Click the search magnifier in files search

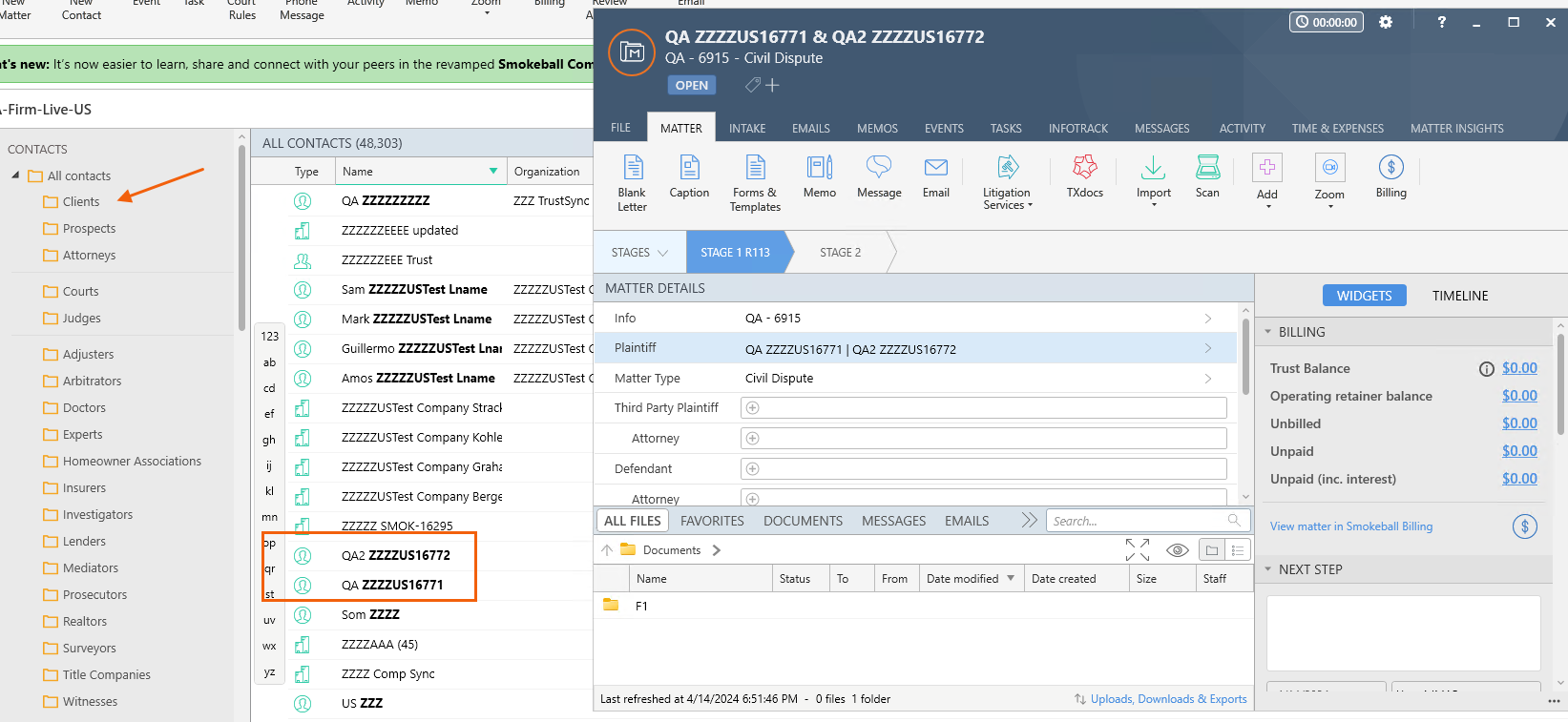point(1234,521)
